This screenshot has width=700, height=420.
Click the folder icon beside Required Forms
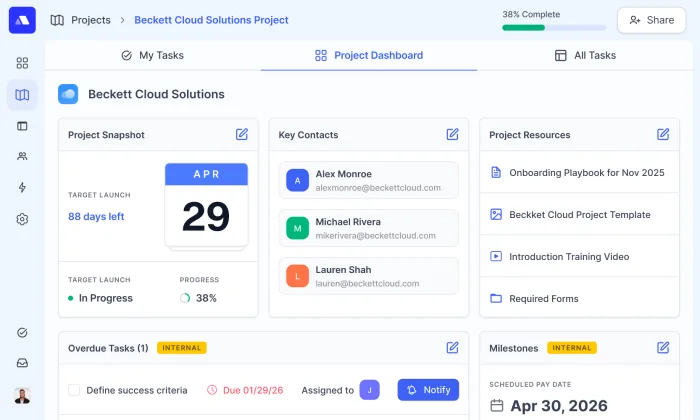(x=496, y=298)
